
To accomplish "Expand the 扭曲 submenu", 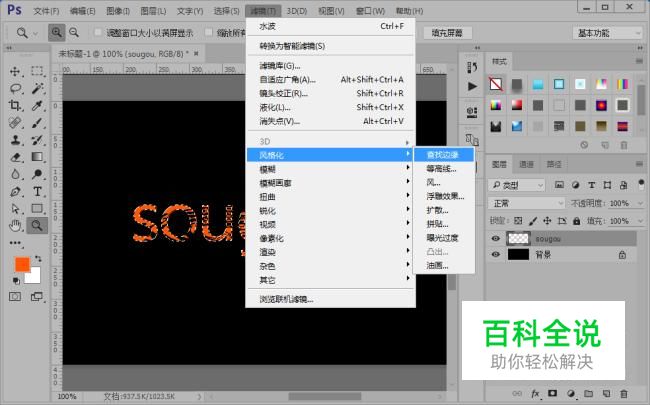I will tap(330, 197).
